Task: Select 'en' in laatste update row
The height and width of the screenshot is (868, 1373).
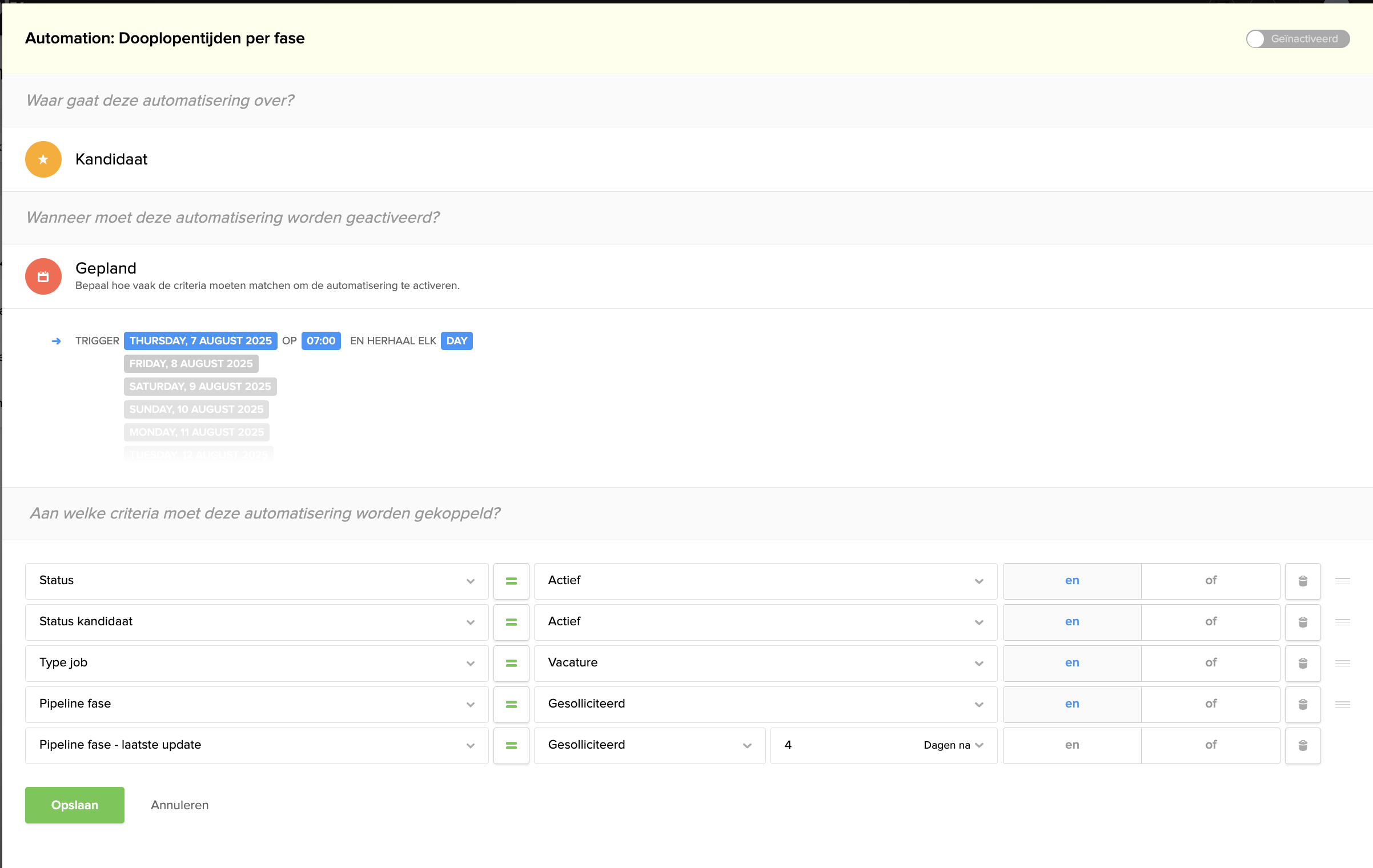Action: click(1072, 745)
